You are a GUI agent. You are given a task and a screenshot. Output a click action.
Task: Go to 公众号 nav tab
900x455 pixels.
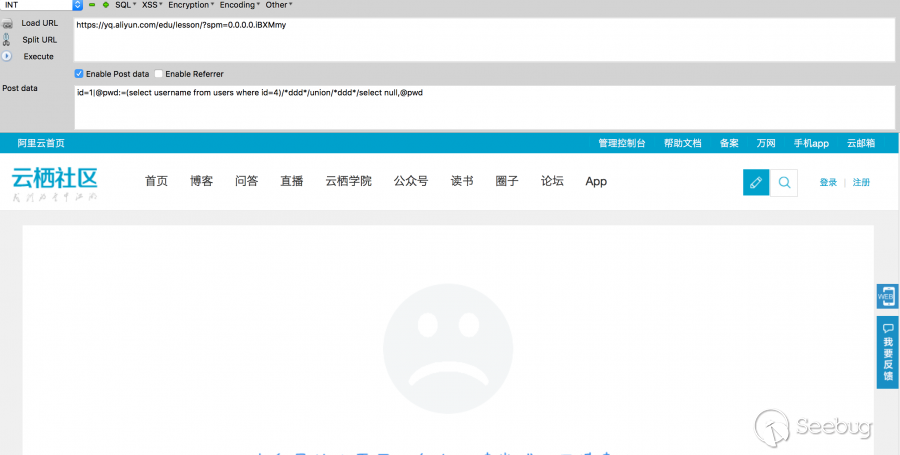click(x=411, y=181)
